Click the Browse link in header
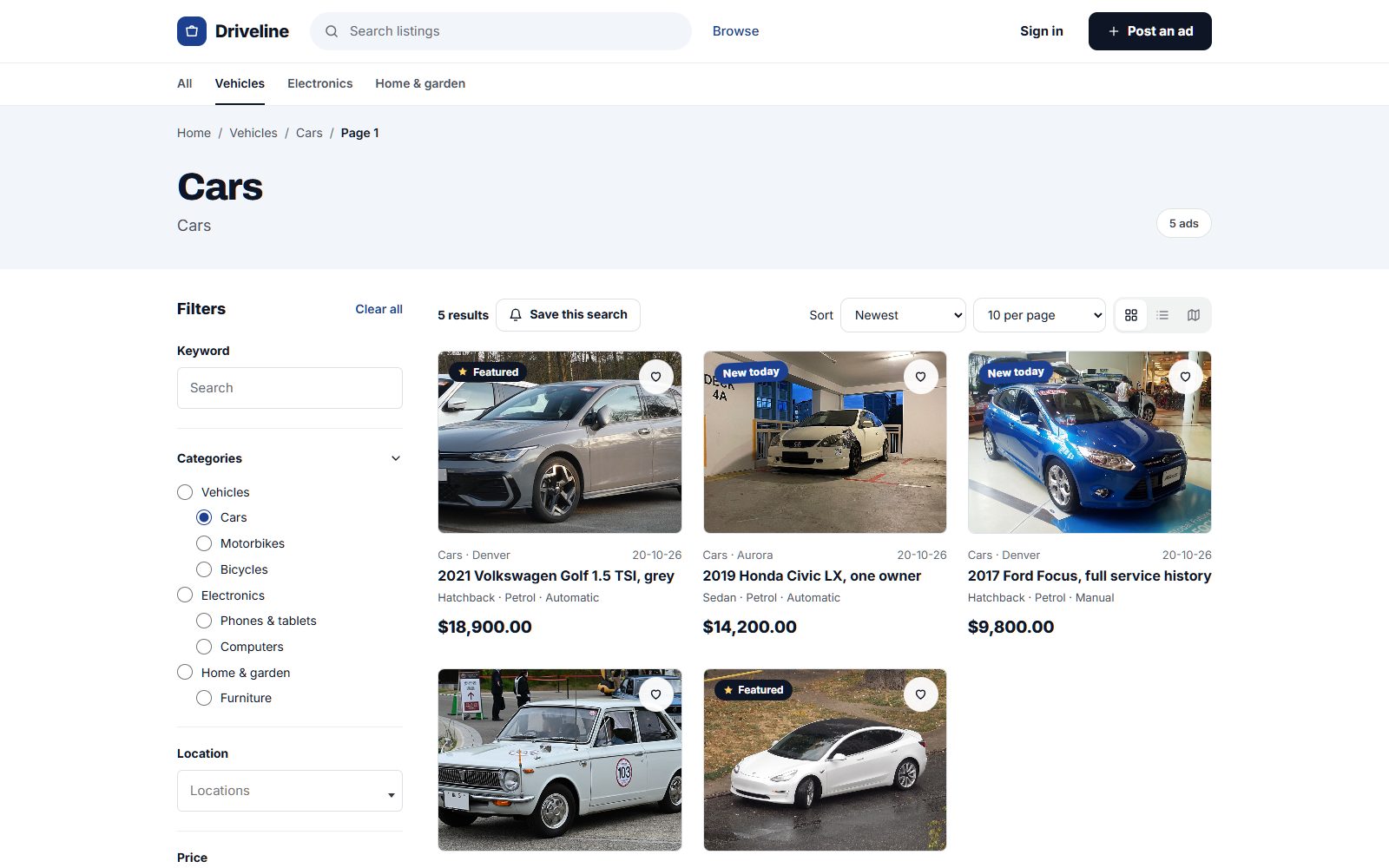The height and width of the screenshot is (868, 1389). [735, 31]
